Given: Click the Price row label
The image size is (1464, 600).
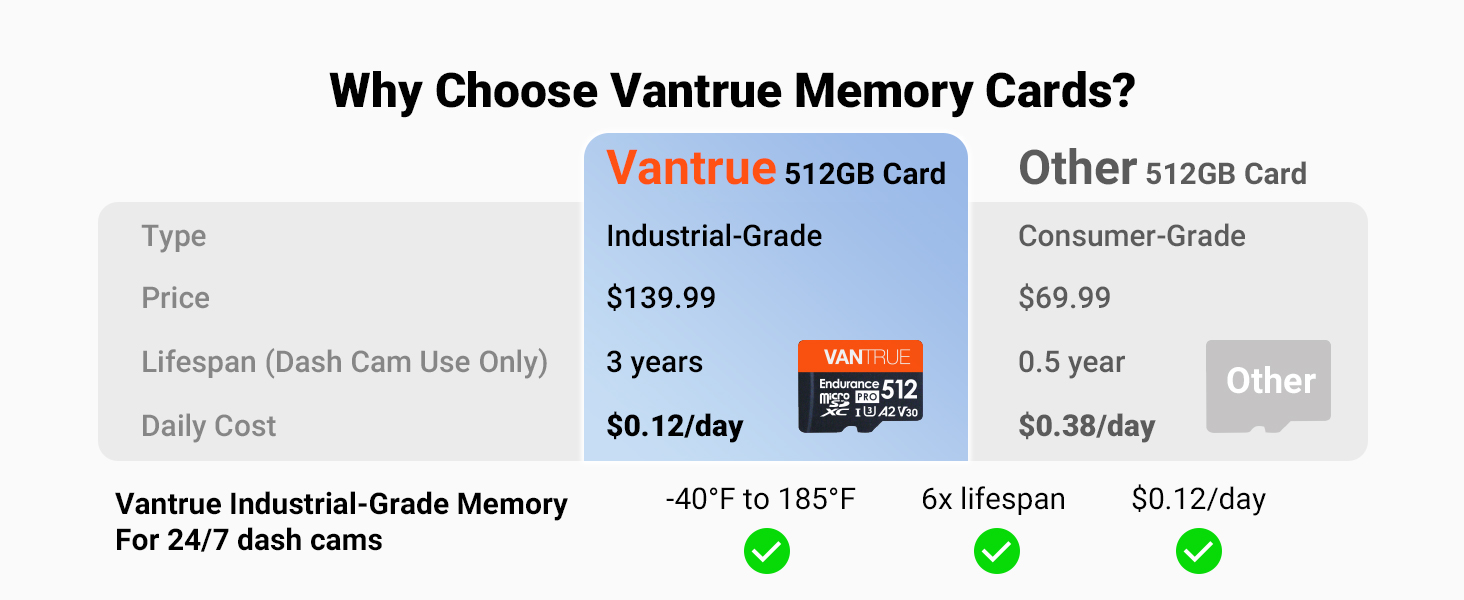Looking at the screenshot, I should pyautogui.click(x=176, y=298).
